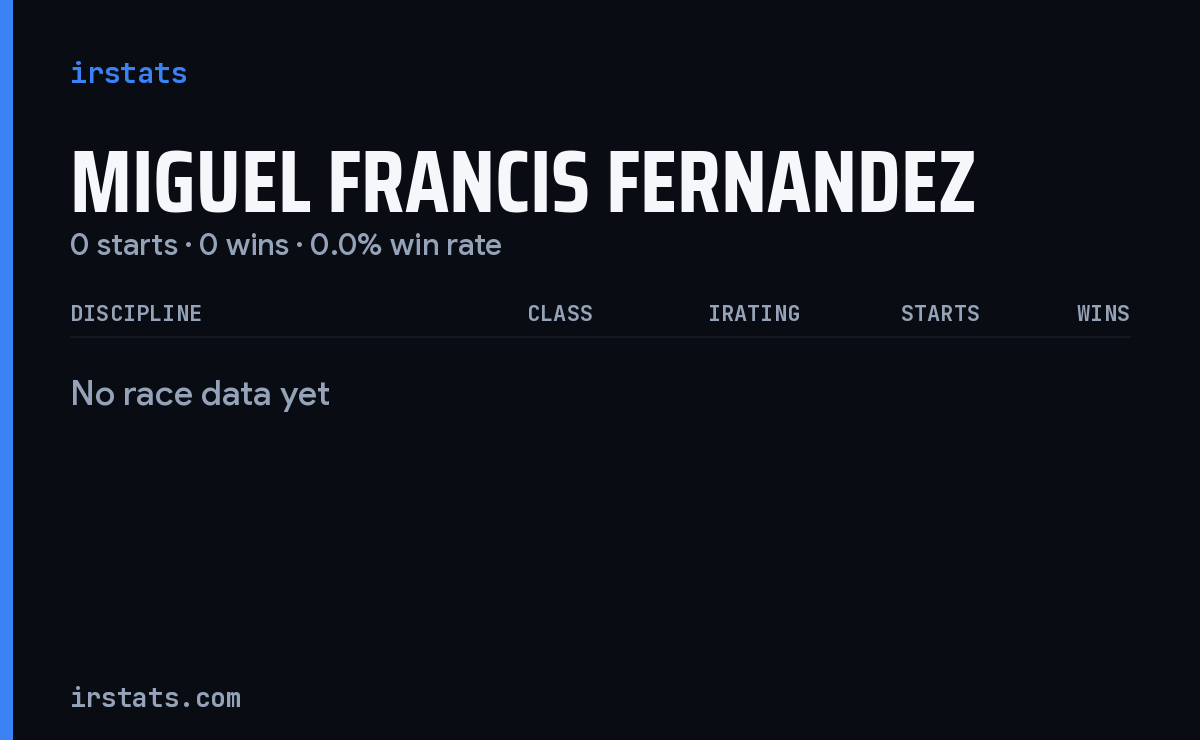Viewport: 1200px width, 740px height.
Task: Click the "No race data yet" message
Action: (x=200, y=394)
